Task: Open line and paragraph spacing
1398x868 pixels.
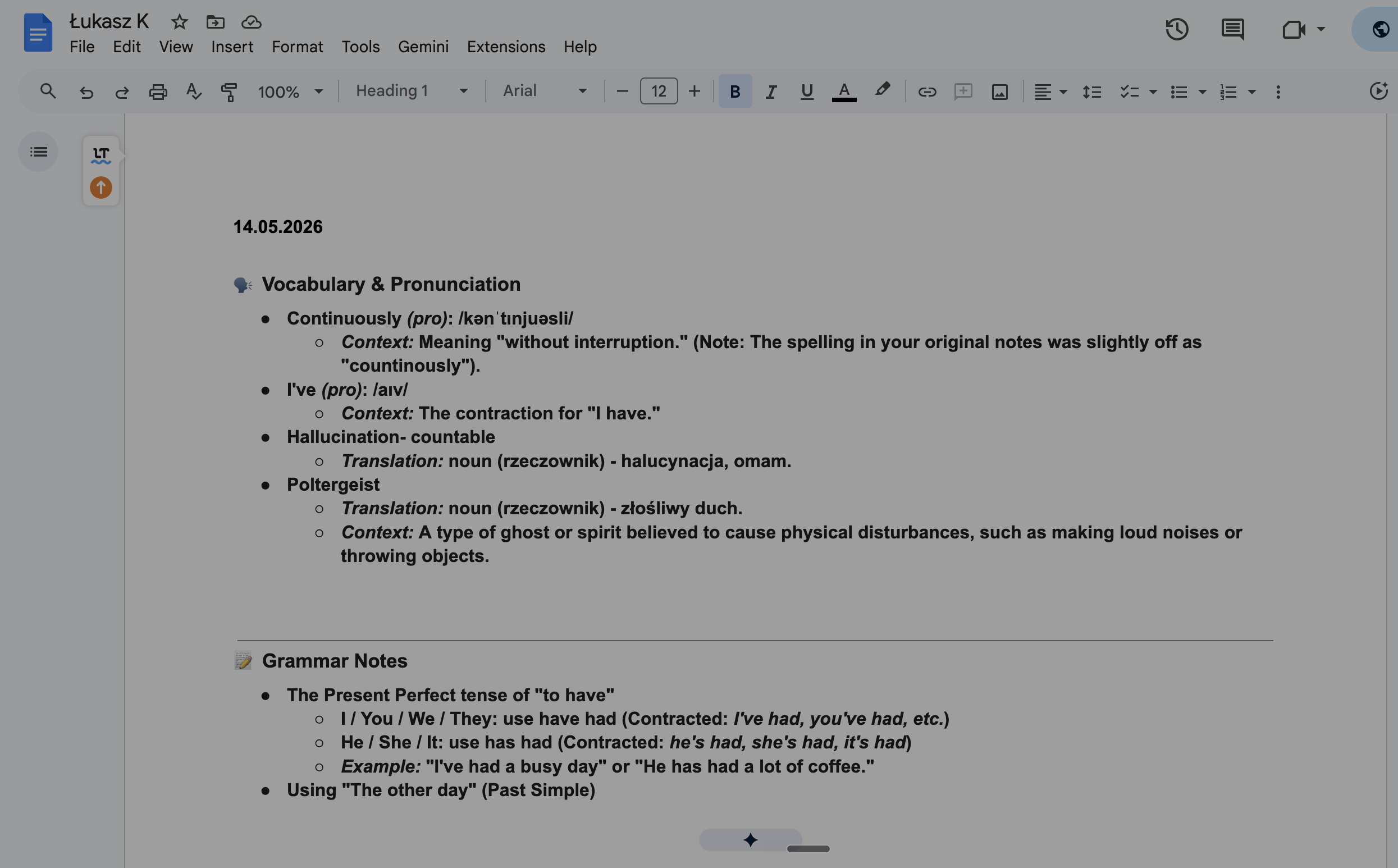Action: click(x=1091, y=92)
